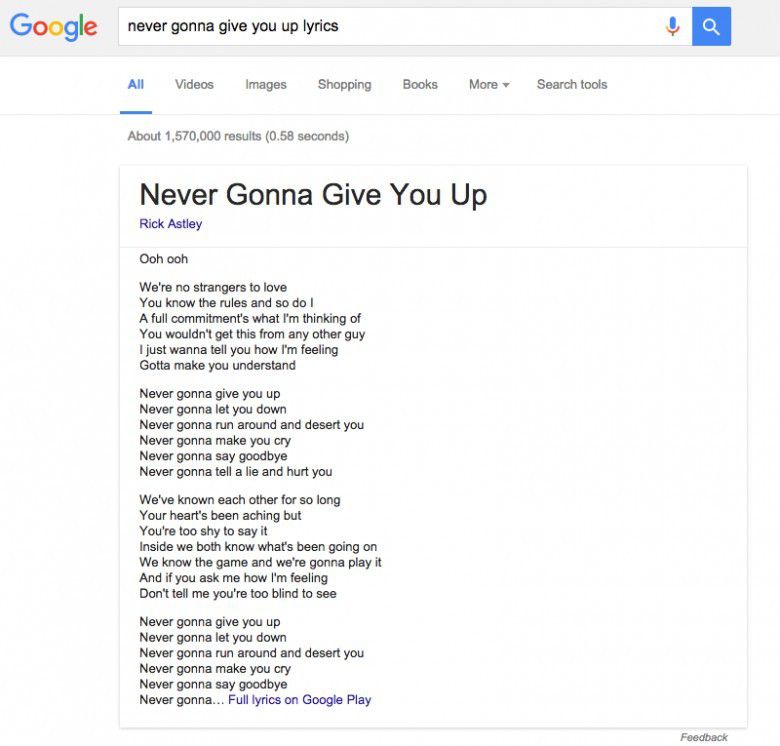The height and width of the screenshot is (746, 780).
Task: Click the "Gotta make you understand" lyric line
Action: coord(218,365)
